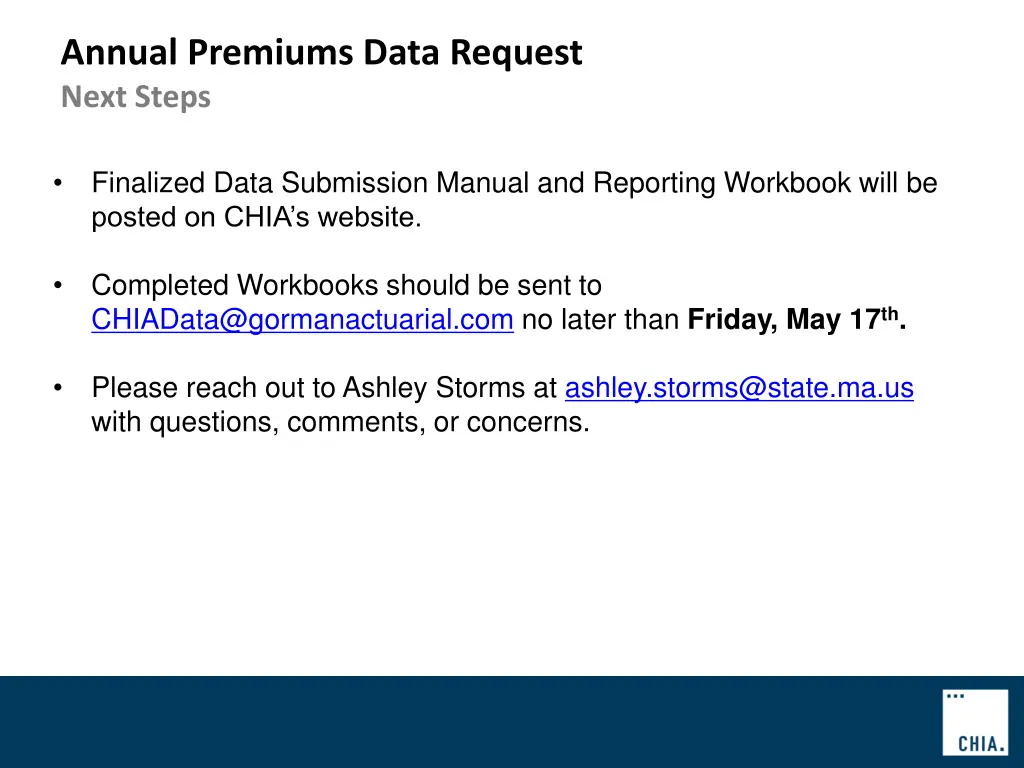The width and height of the screenshot is (1024, 768).
Task: Click the third bullet point marker
Action: (60, 388)
